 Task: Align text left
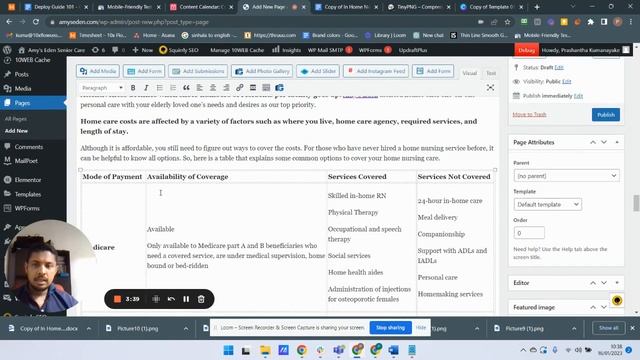pyautogui.click(x=200, y=88)
